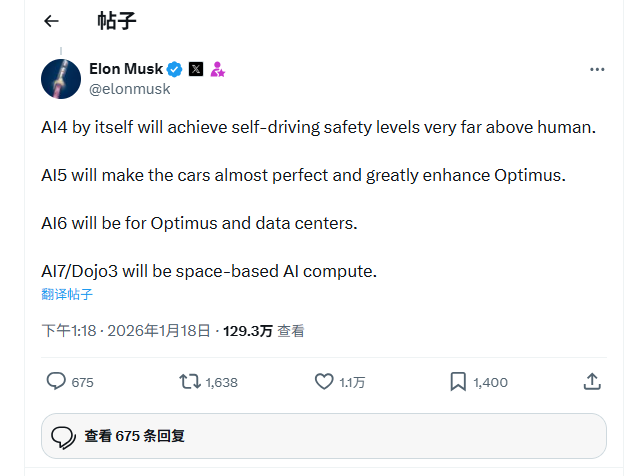The height and width of the screenshot is (476, 640).
Task: Bookmark the post with the bookmark icon
Action: pyautogui.click(x=458, y=381)
